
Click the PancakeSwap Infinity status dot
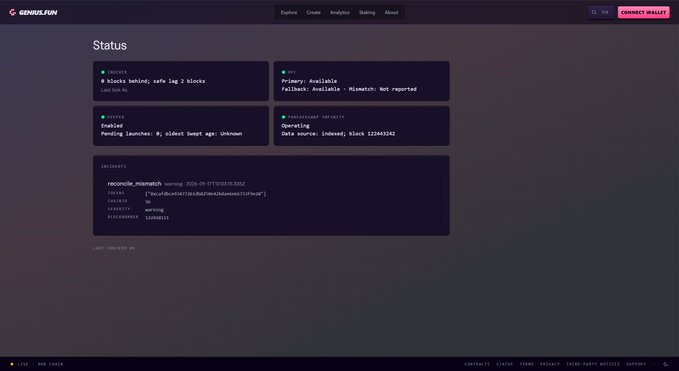click(284, 117)
